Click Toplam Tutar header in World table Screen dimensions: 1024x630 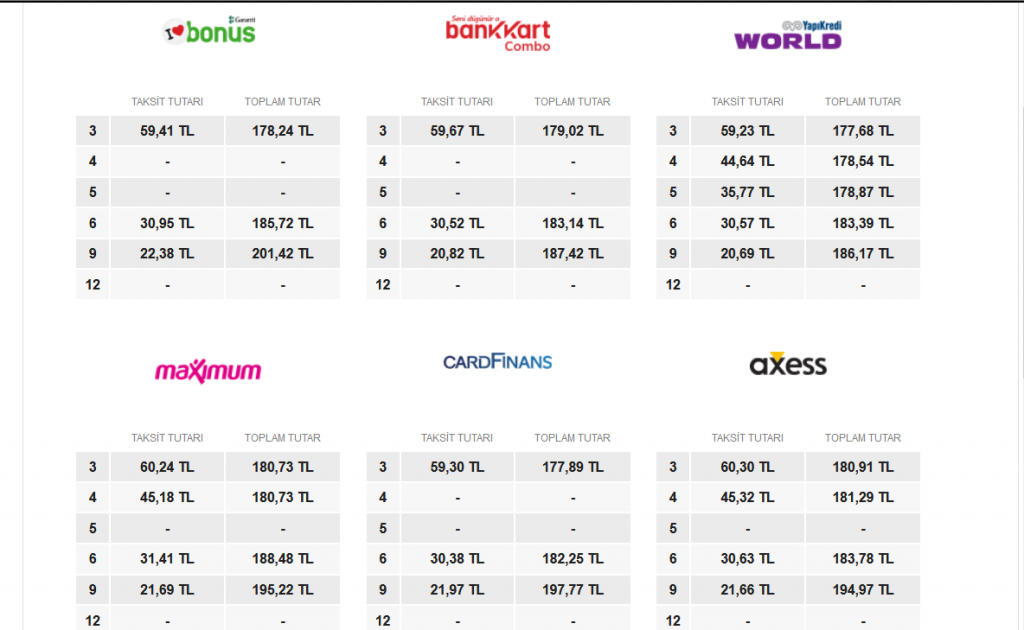pyautogui.click(x=862, y=102)
